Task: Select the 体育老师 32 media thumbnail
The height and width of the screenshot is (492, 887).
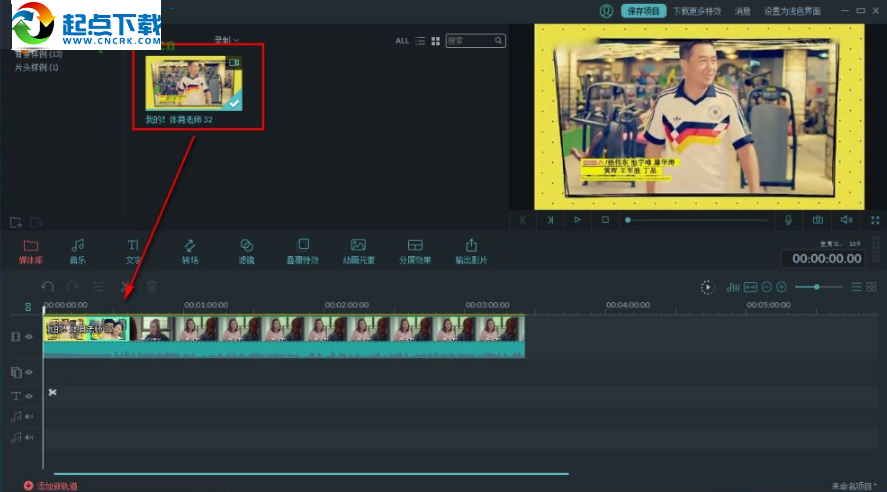Action: click(x=196, y=83)
